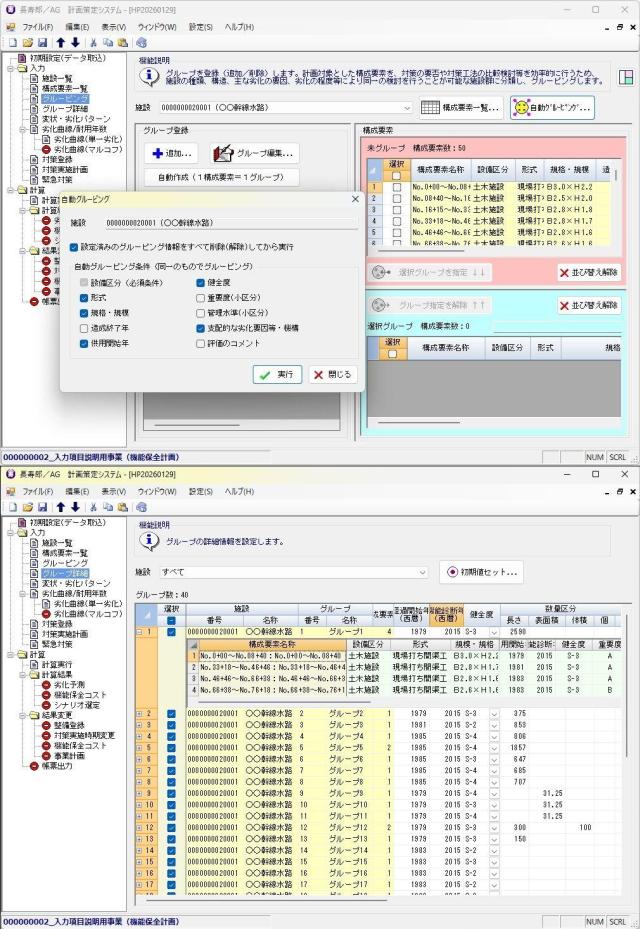This screenshot has height=929, width=640.
Task: Click the Copy icon in lower window toolbar
Action: click(108, 507)
